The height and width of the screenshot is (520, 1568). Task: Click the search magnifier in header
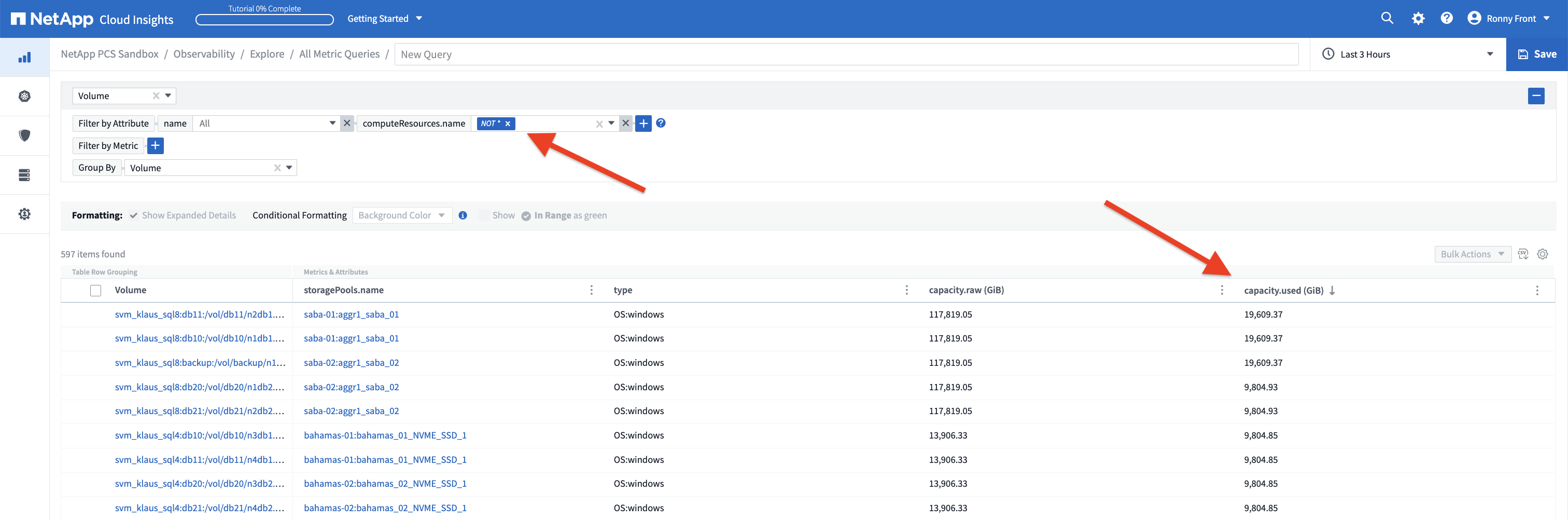click(1387, 18)
